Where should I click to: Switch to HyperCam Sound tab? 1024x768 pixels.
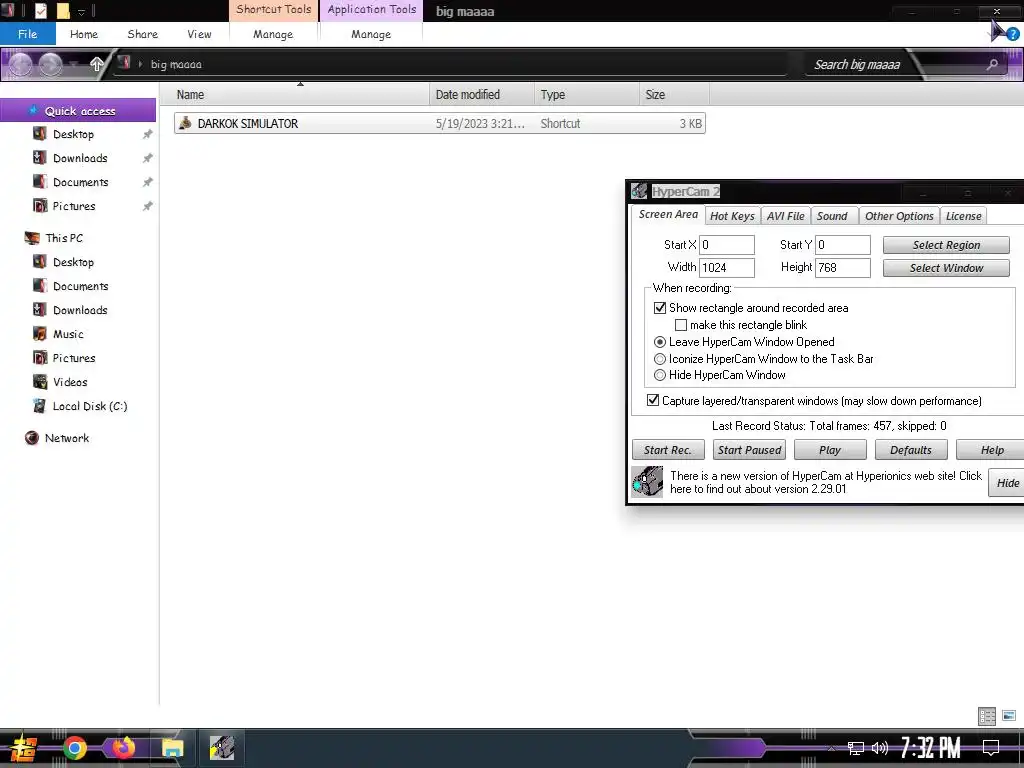point(832,216)
